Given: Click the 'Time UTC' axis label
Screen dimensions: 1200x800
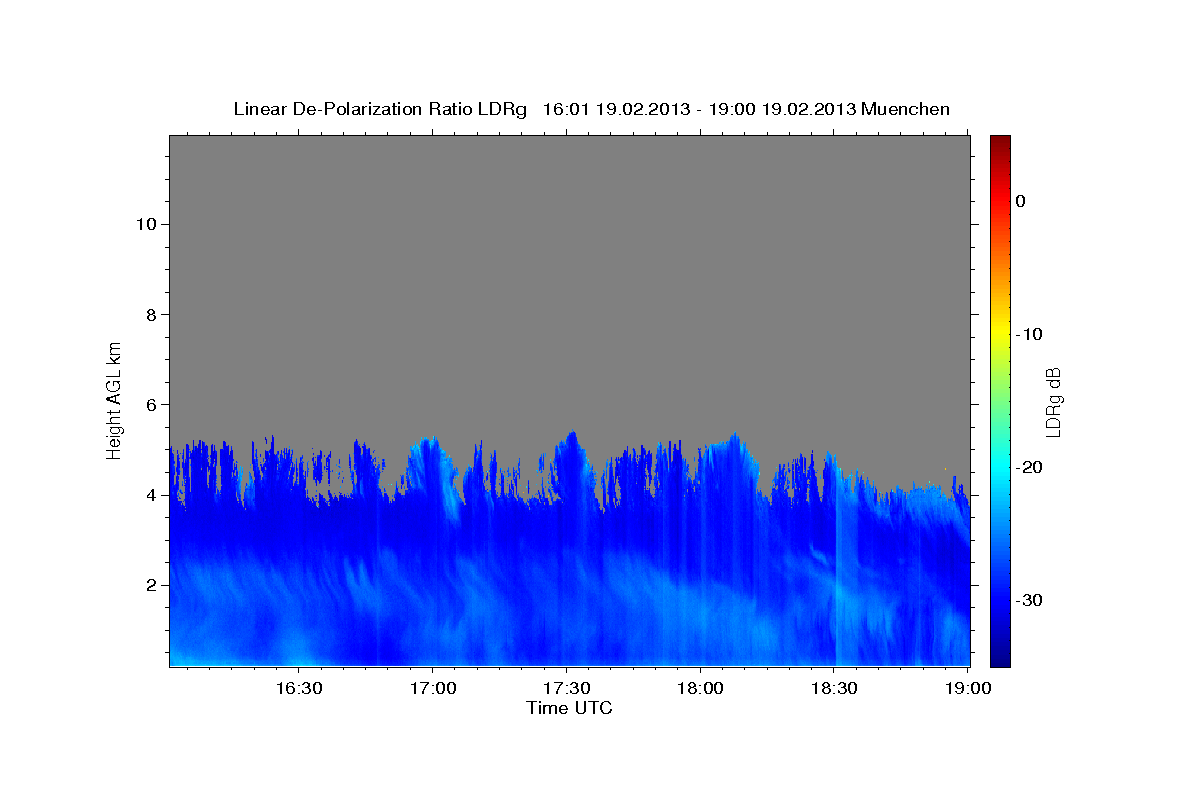Looking at the screenshot, I should click(x=569, y=708).
